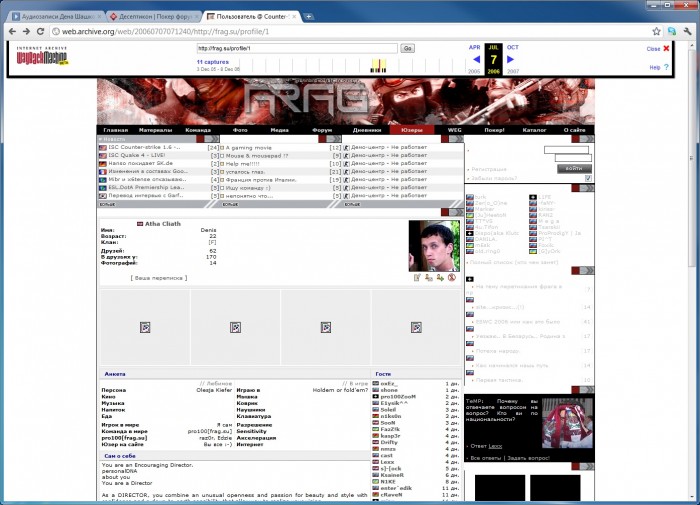Go back with the browser back arrow
The height and width of the screenshot is (505, 700).
(12, 31)
